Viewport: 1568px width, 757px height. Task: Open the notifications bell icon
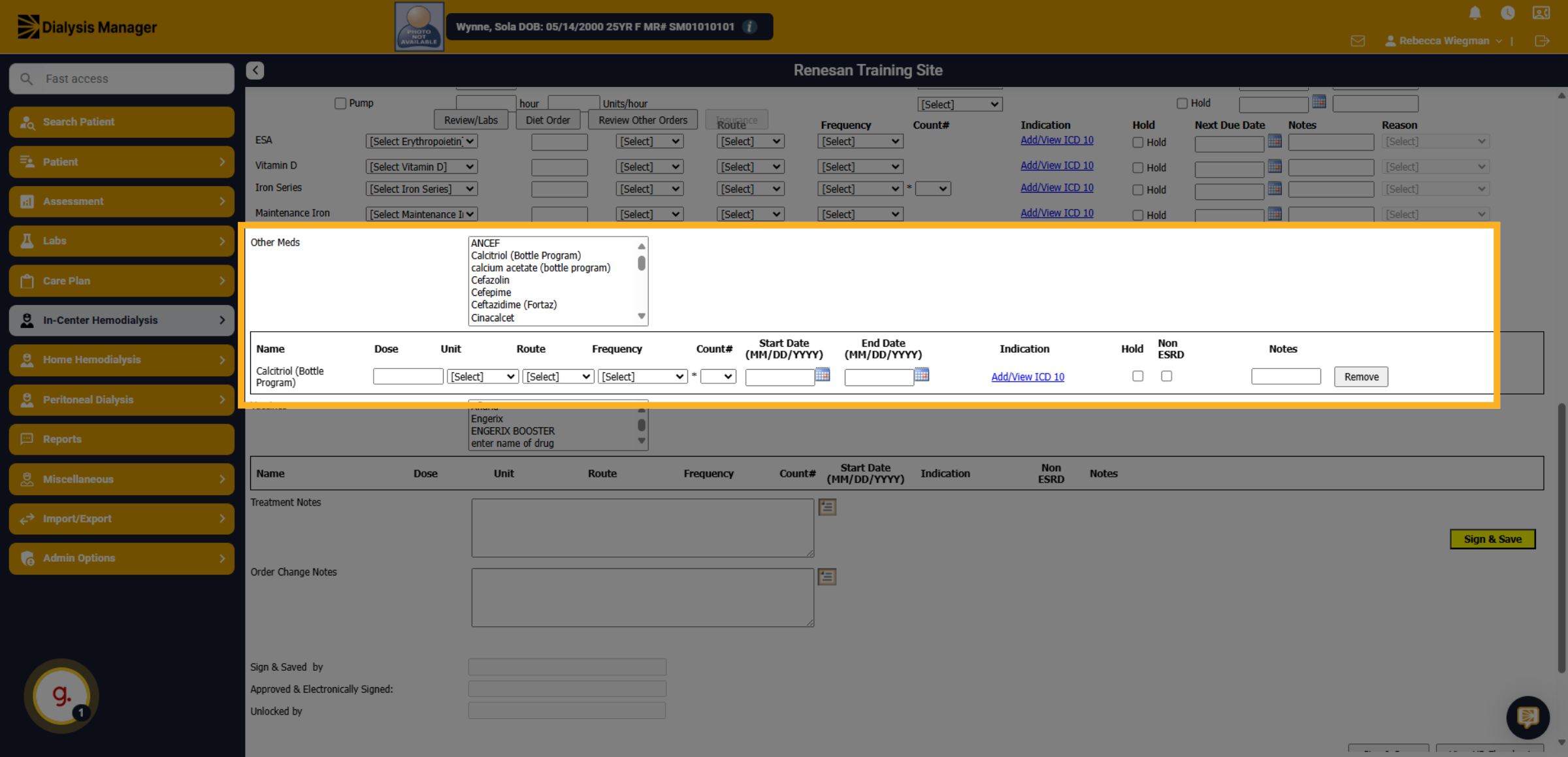pyautogui.click(x=1475, y=13)
